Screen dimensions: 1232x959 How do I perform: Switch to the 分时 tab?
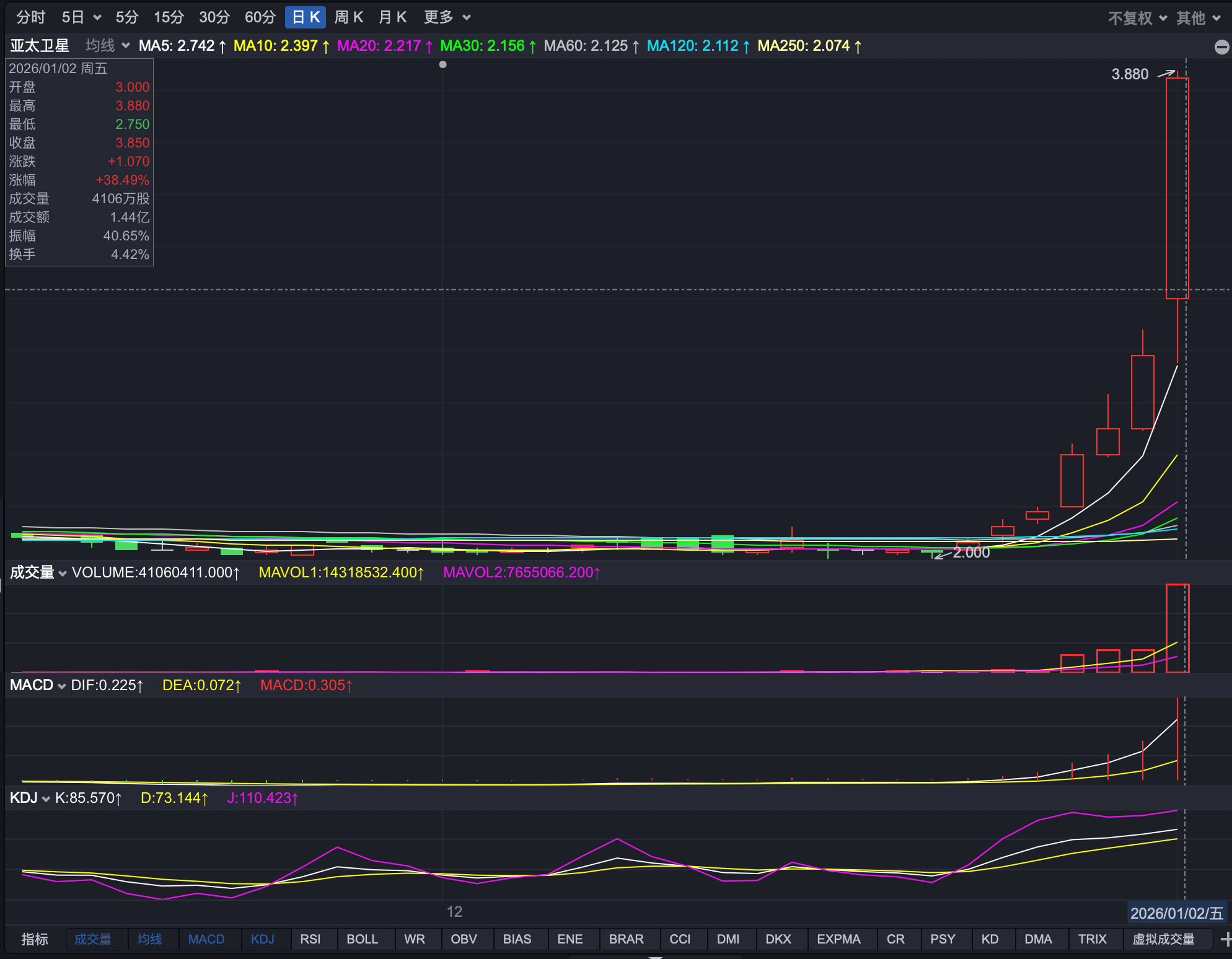coord(30,17)
